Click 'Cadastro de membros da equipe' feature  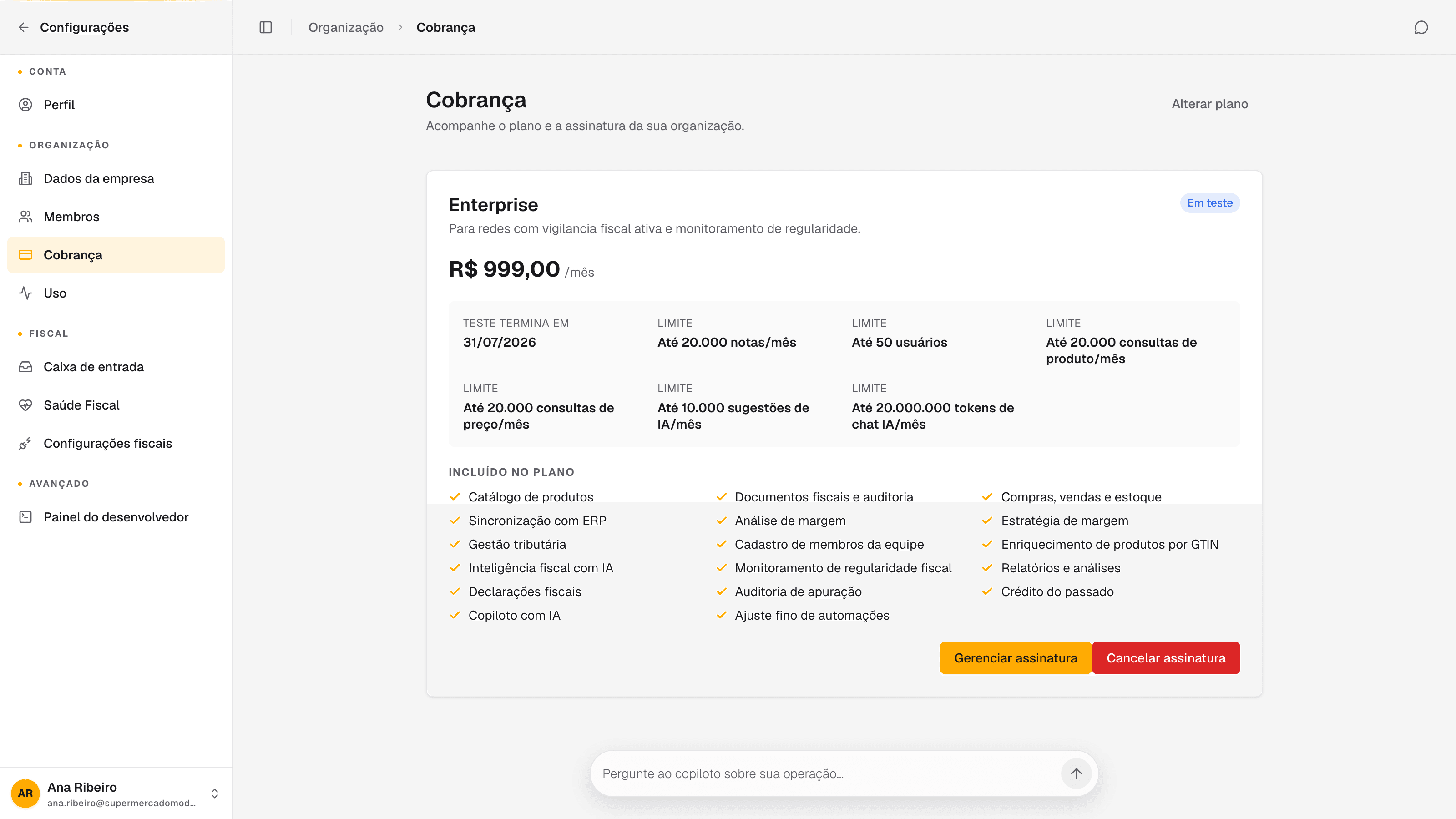point(829,544)
